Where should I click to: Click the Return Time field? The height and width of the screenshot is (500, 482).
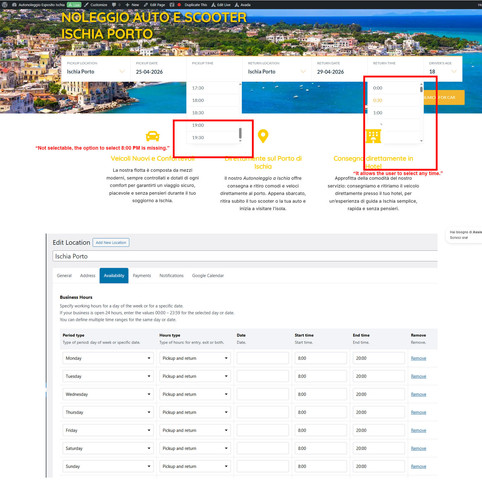pyautogui.click(x=396, y=69)
